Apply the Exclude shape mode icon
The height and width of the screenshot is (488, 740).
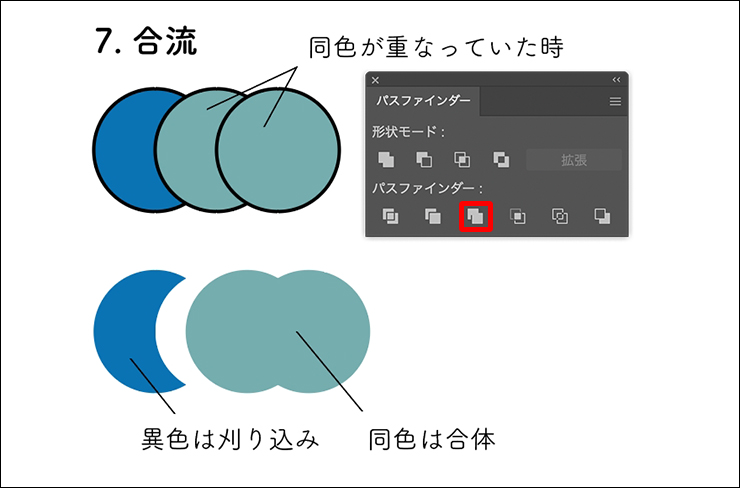click(x=501, y=160)
